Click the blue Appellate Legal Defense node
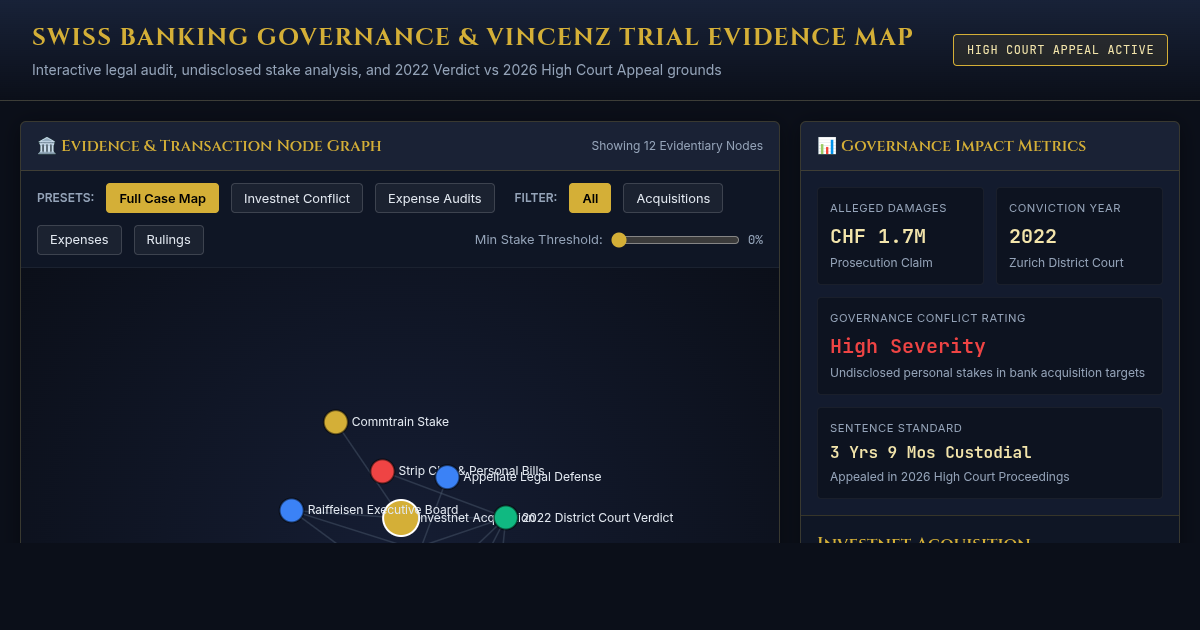Viewport: 1200px width, 630px height. click(447, 477)
